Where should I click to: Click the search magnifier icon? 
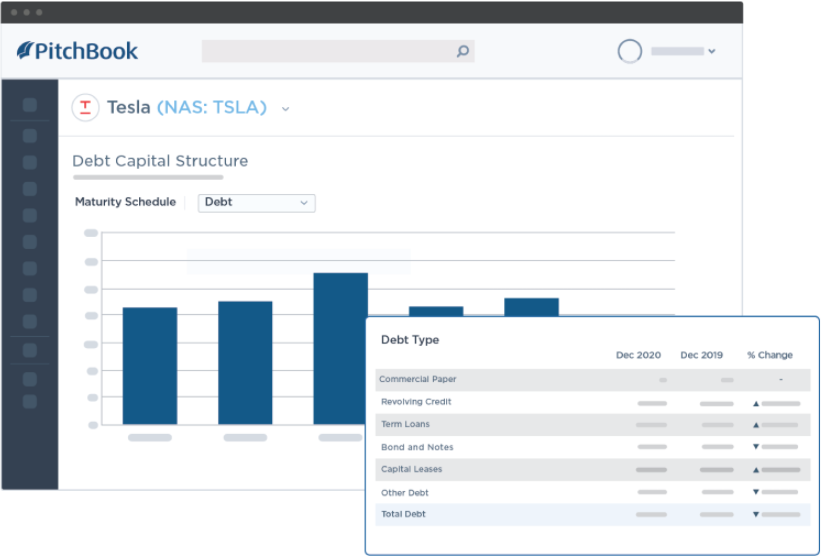click(462, 51)
